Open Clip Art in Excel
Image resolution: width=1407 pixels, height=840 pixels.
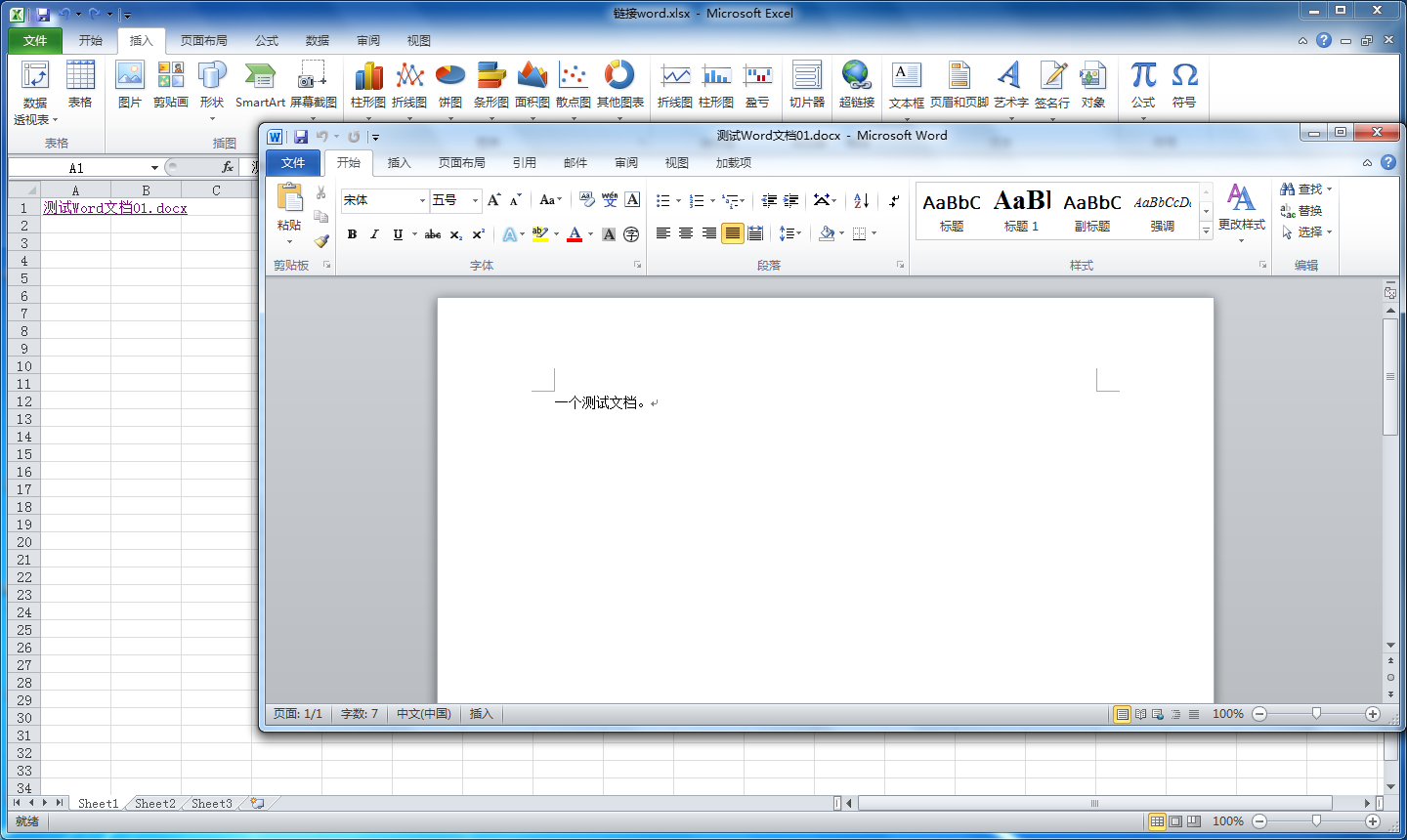[x=170, y=85]
